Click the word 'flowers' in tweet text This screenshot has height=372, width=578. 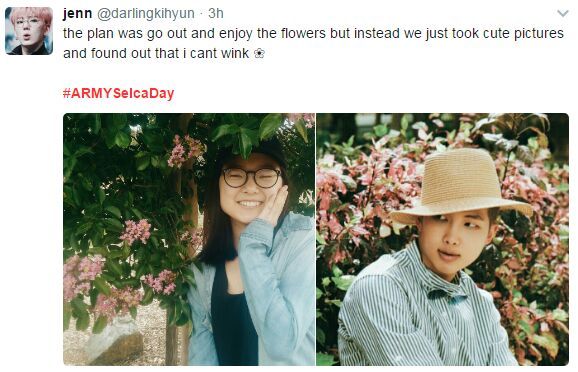click(x=303, y=33)
